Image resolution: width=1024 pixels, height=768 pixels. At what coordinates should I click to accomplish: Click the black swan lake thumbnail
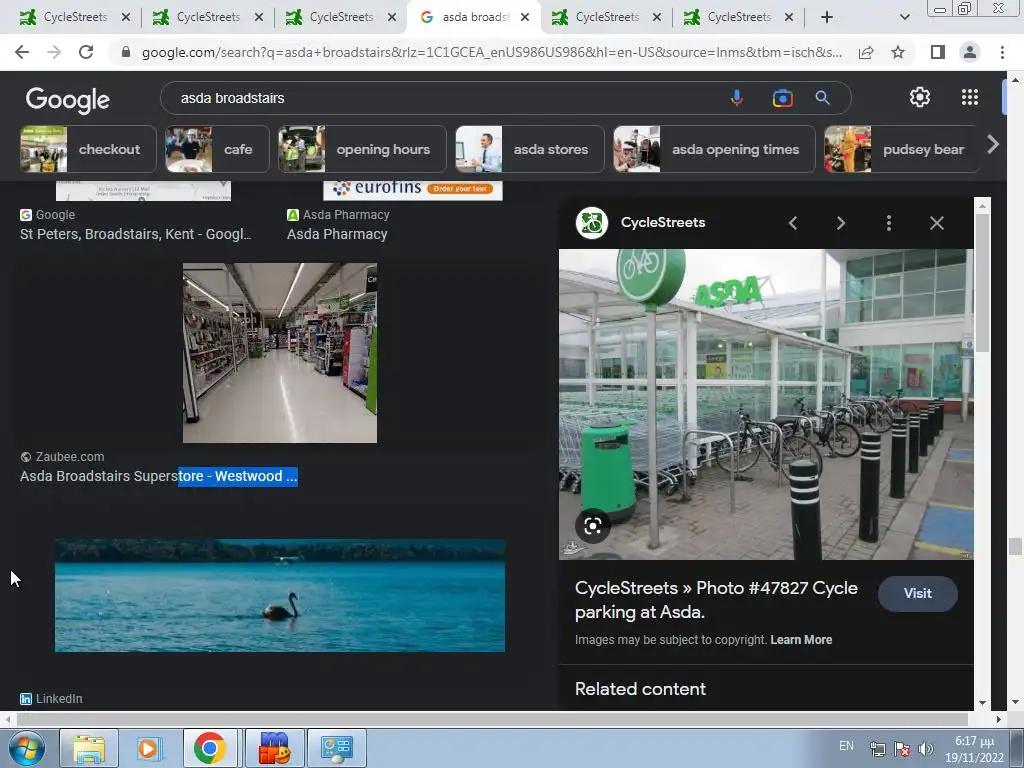point(280,596)
